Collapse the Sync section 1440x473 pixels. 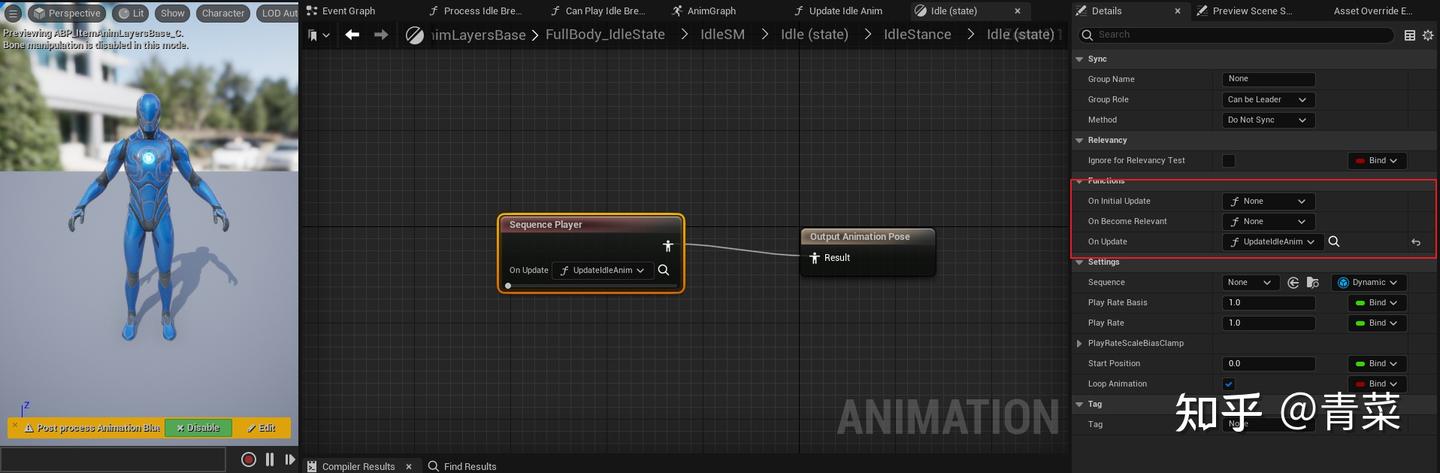pyautogui.click(x=1079, y=59)
